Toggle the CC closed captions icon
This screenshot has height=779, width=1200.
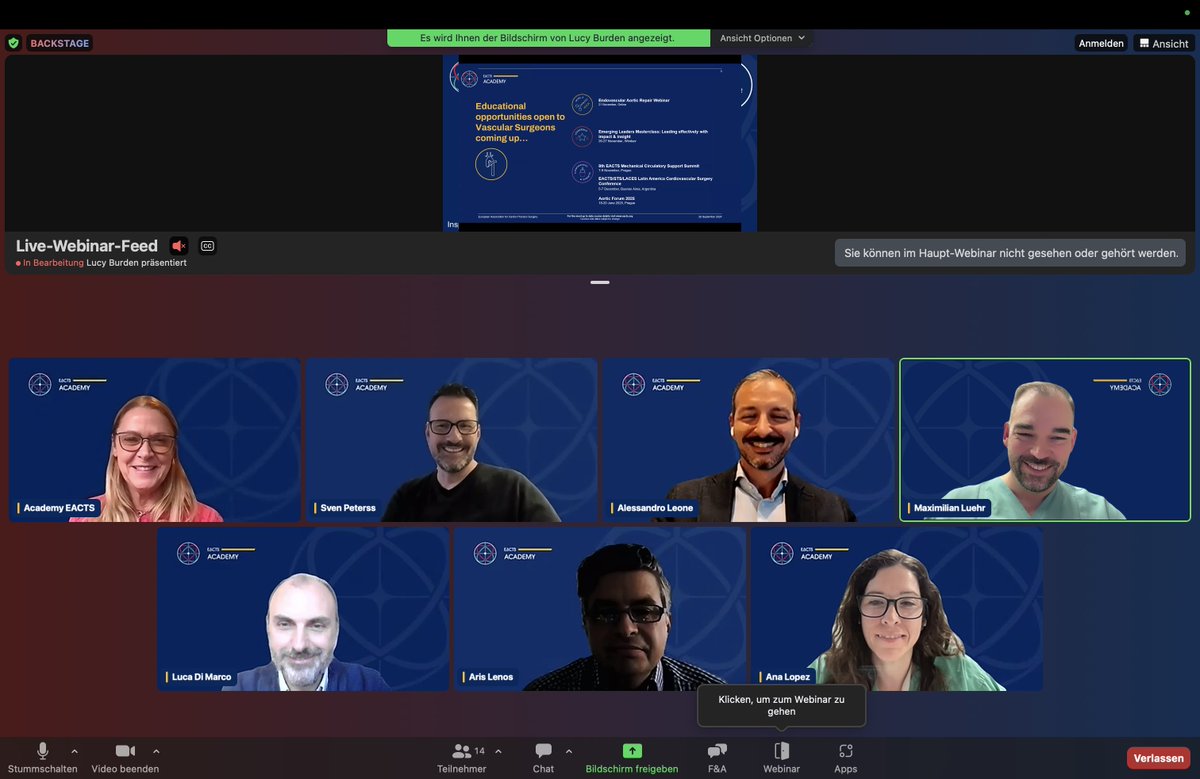coord(208,246)
